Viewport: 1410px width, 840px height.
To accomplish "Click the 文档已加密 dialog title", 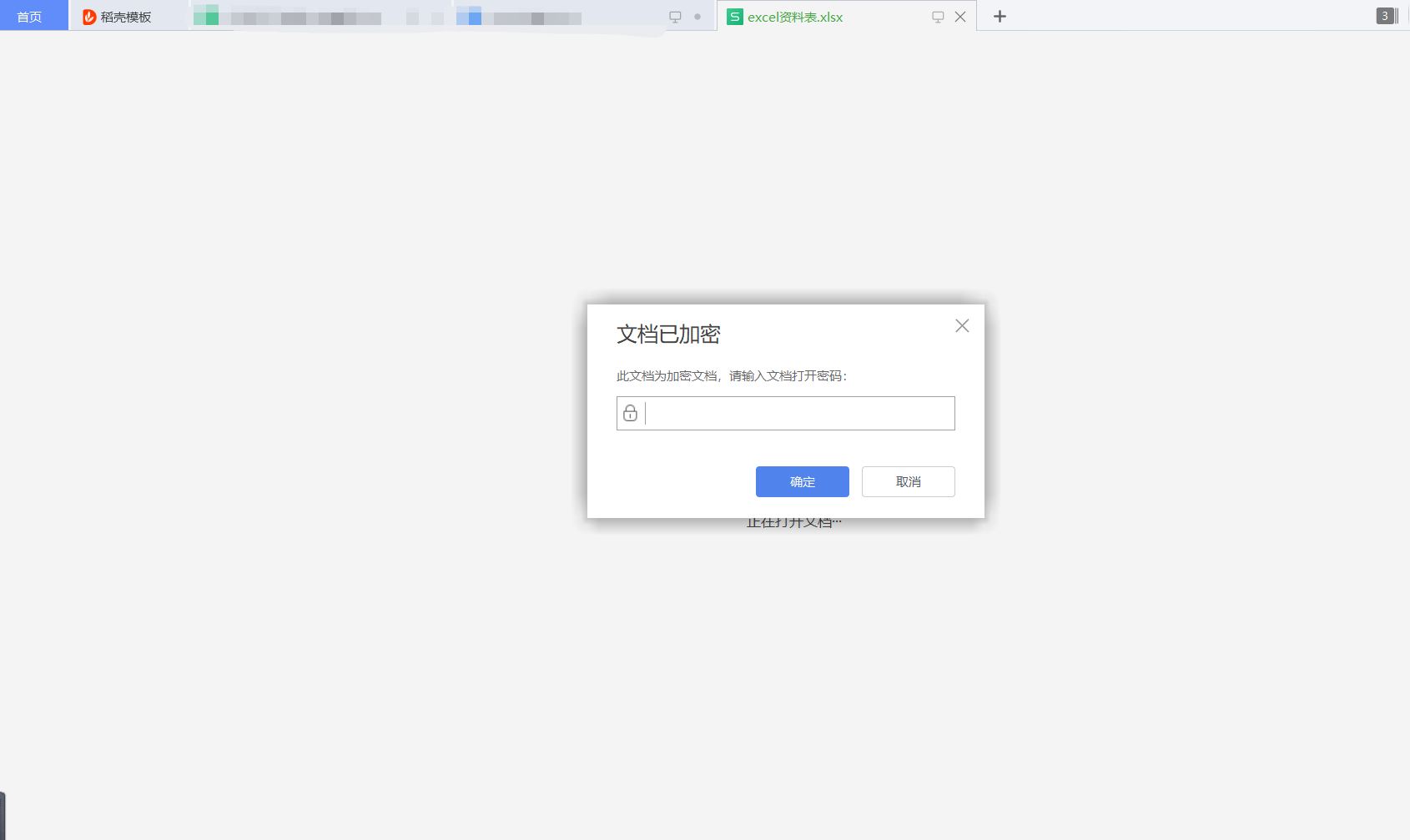I will pos(668,334).
